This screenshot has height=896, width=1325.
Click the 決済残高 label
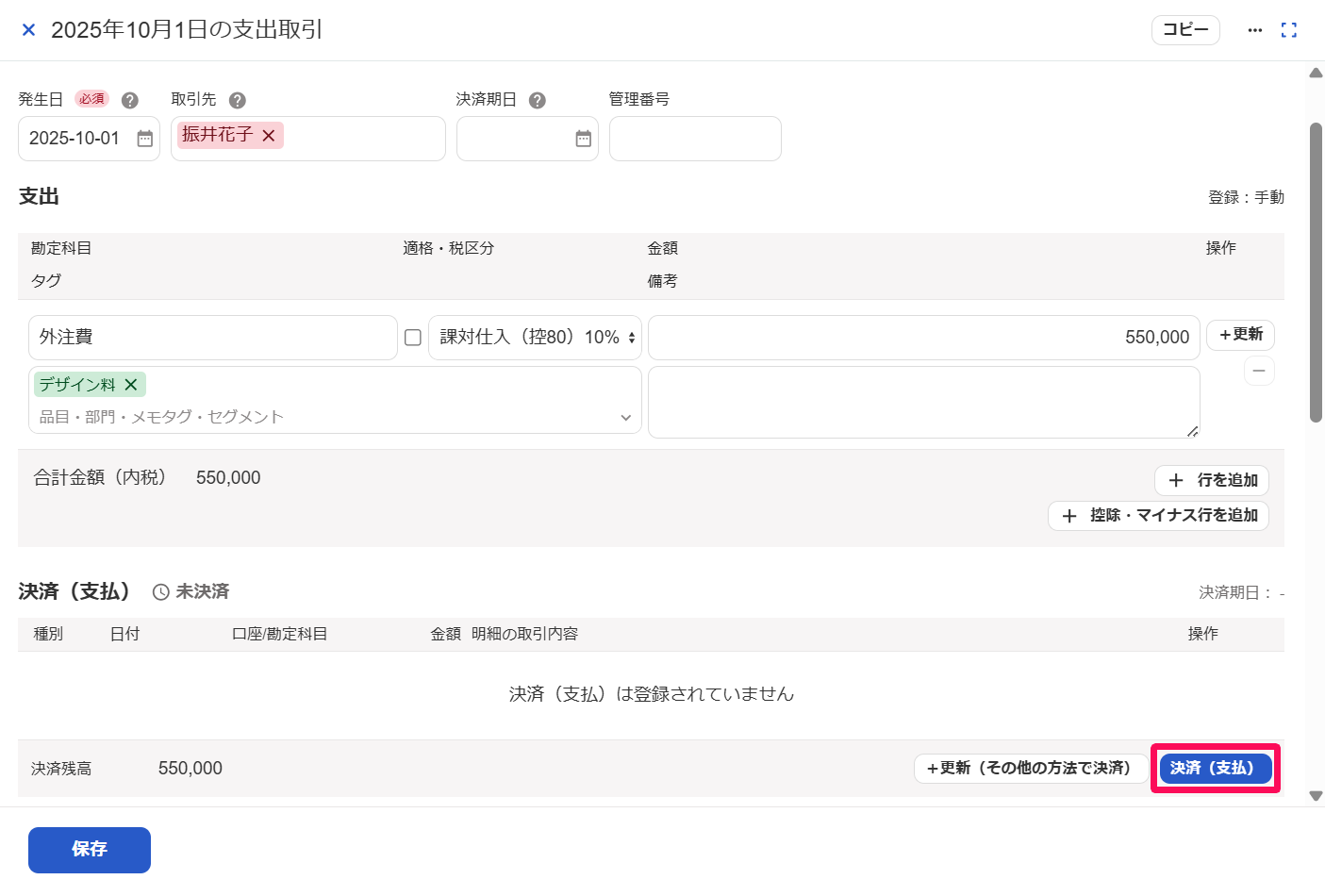pos(61,769)
